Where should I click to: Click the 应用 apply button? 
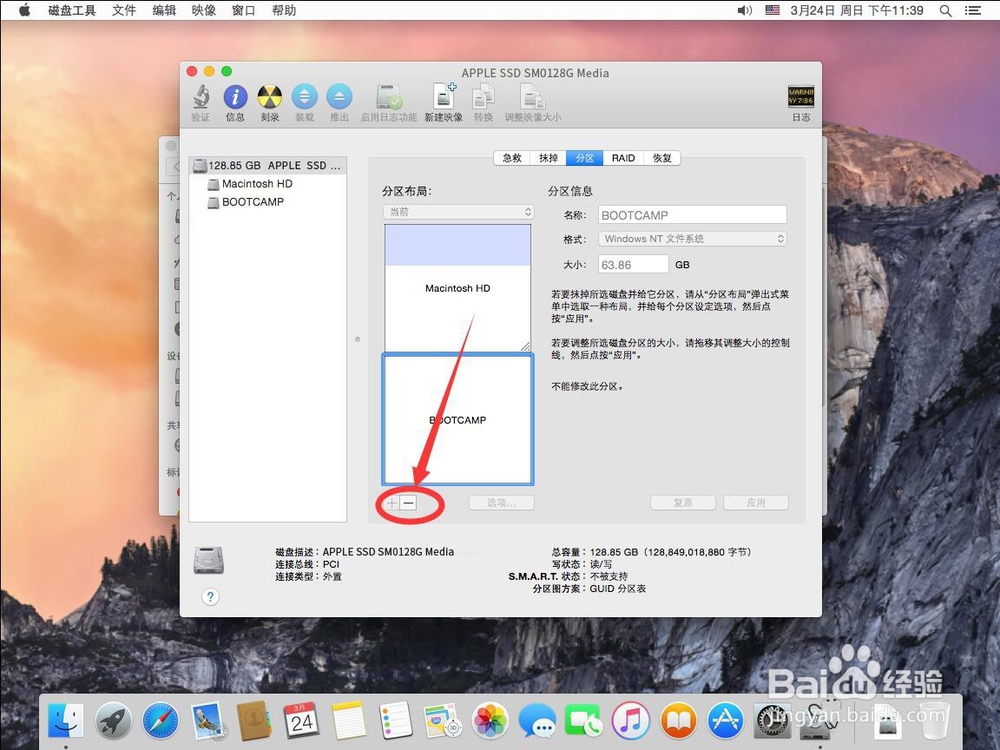(x=756, y=503)
